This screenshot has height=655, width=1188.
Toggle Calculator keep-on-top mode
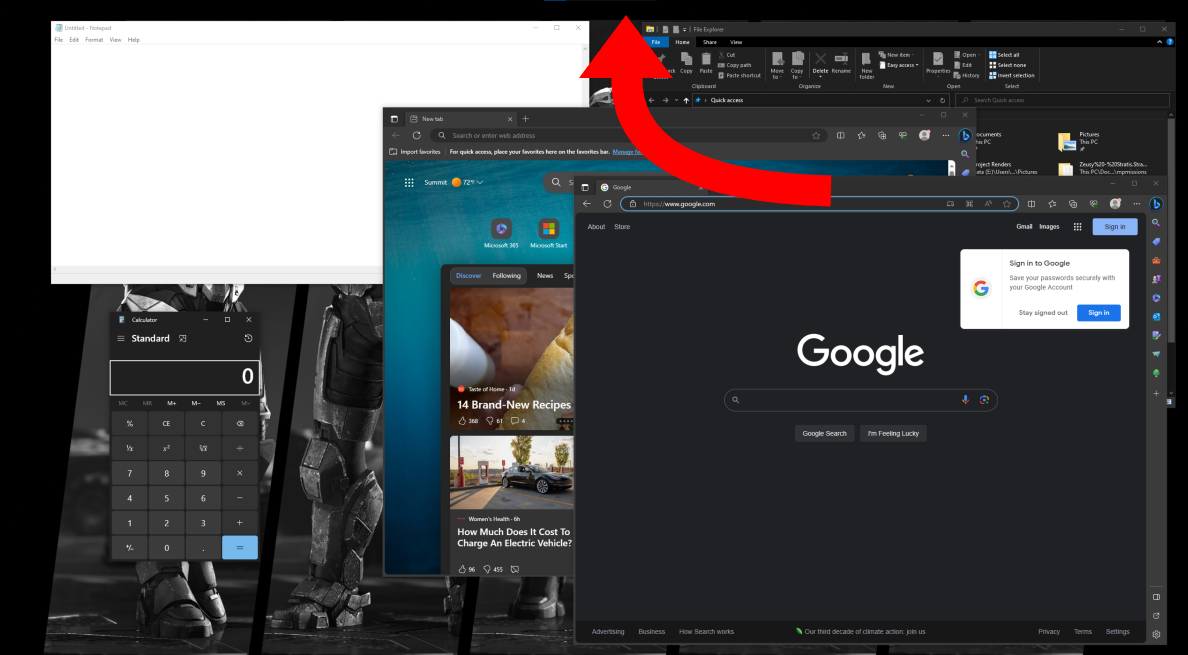pos(183,339)
